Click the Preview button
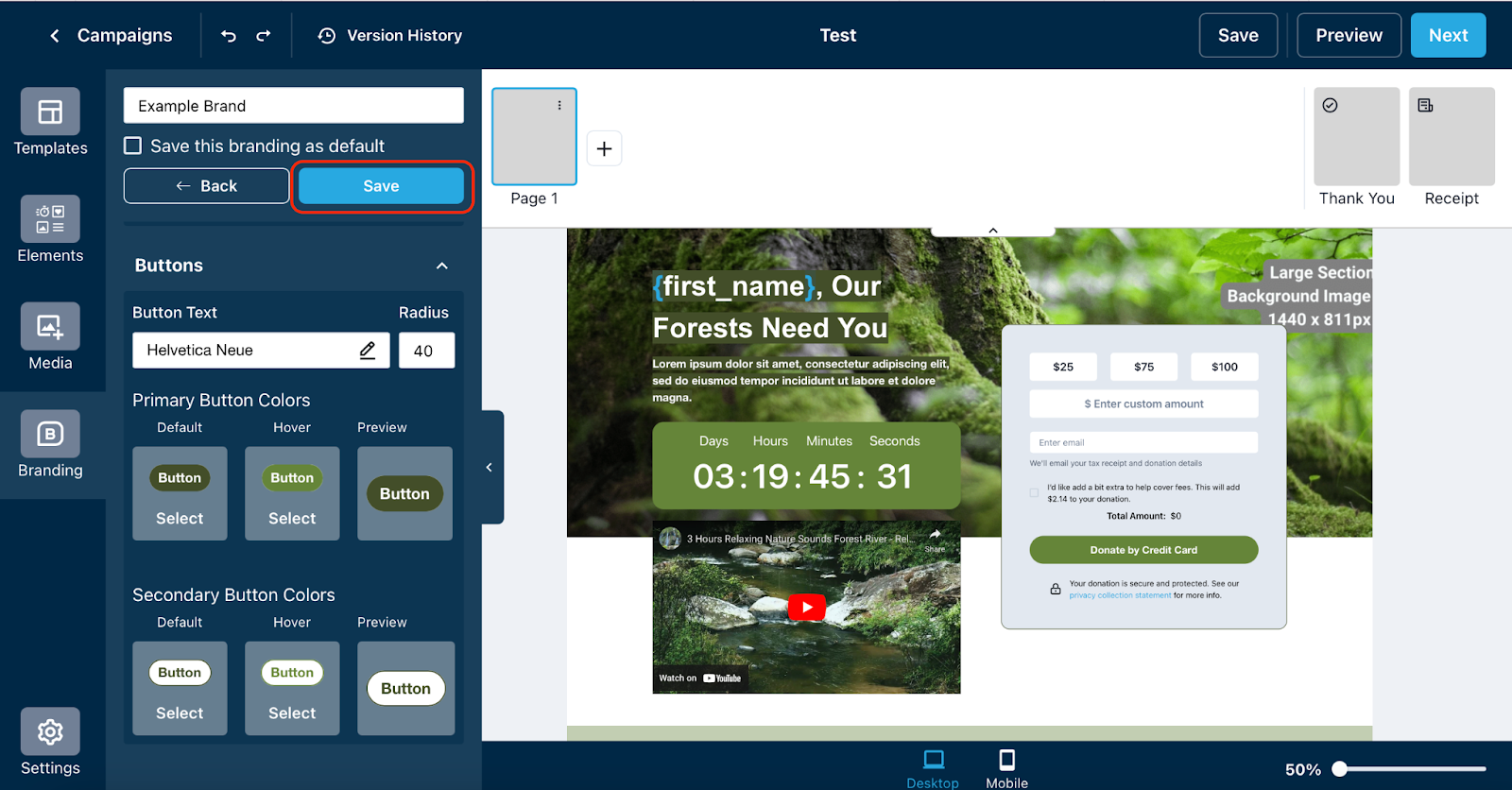Viewport: 1512px width, 790px height. coord(1349,35)
